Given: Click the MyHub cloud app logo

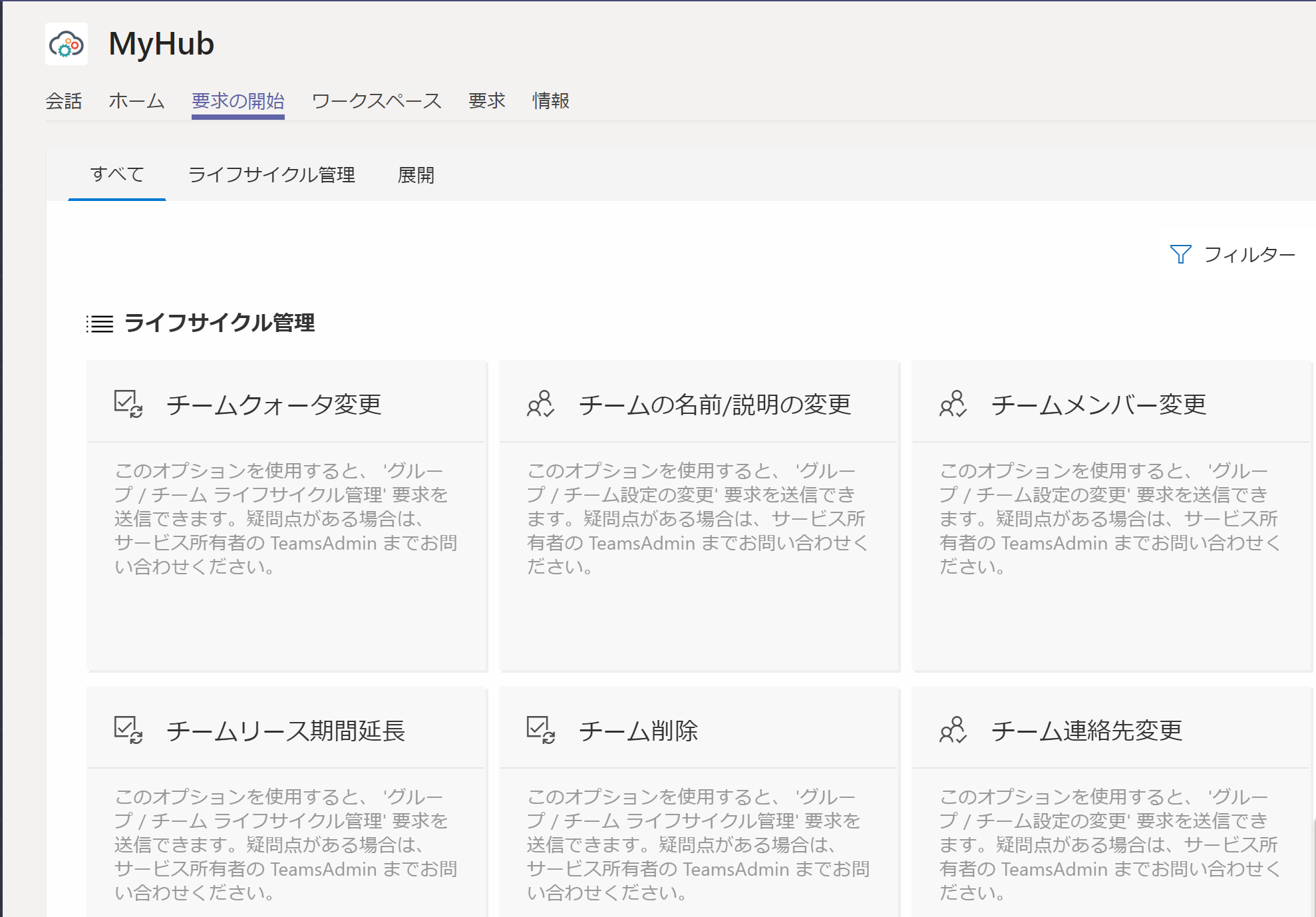Looking at the screenshot, I should click(x=67, y=45).
